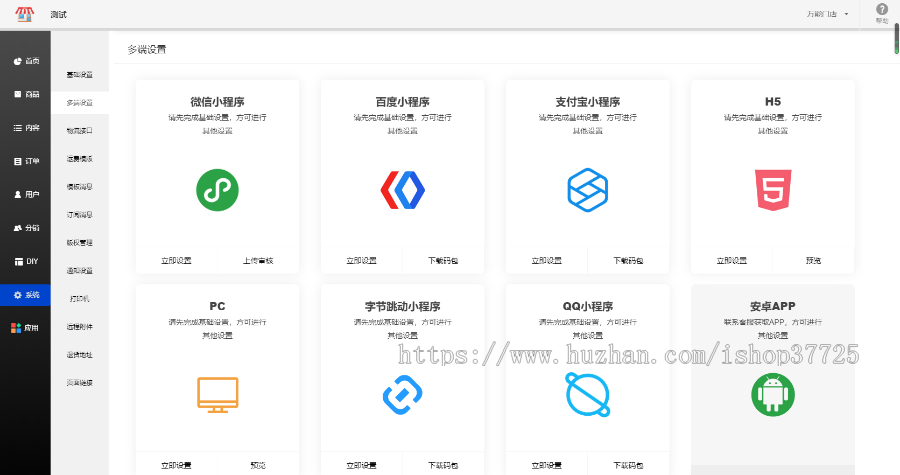
Task: Click the QQ mini program planet icon
Action: click(588, 395)
